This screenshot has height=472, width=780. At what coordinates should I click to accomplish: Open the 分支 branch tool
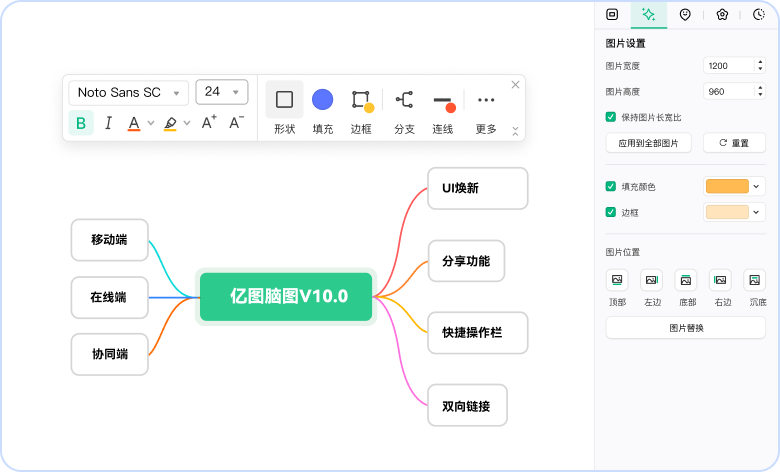(404, 108)
